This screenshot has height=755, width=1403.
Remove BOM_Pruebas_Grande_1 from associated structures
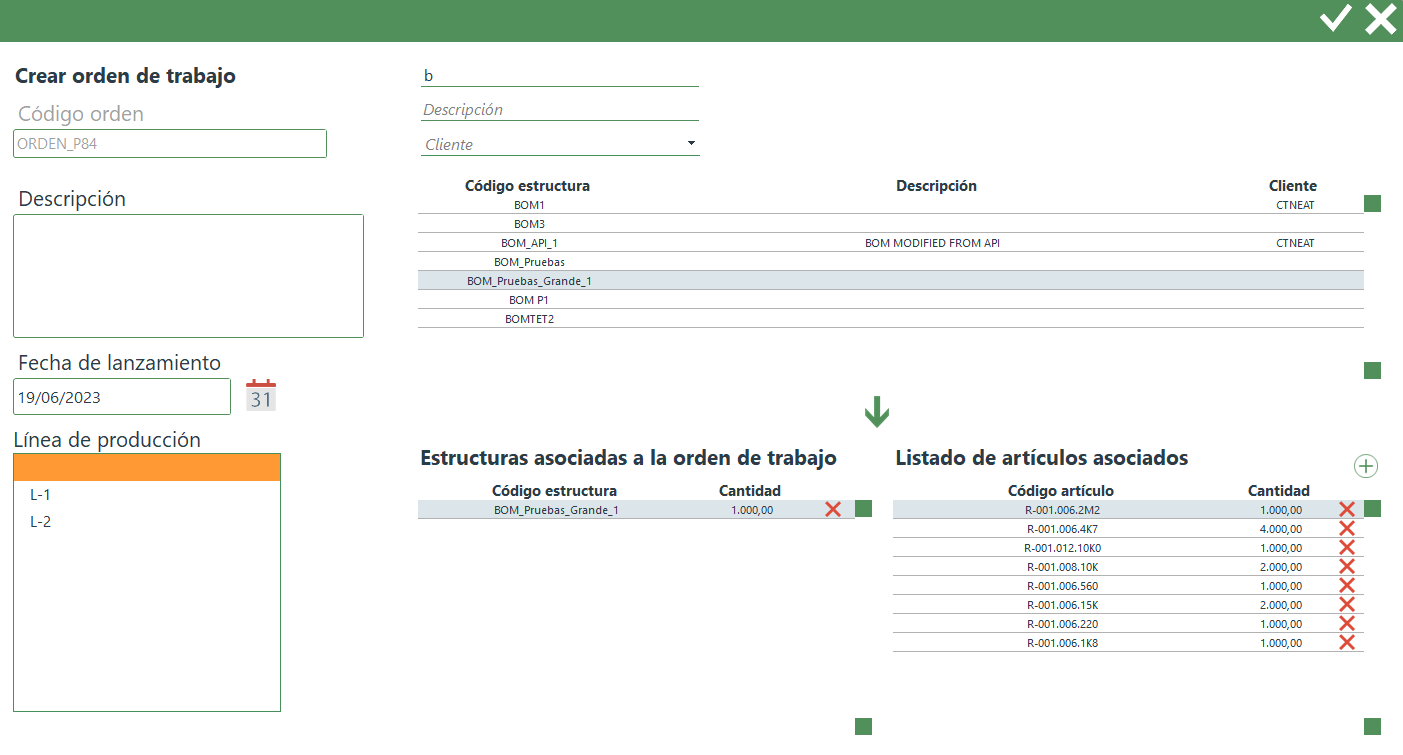833,510
